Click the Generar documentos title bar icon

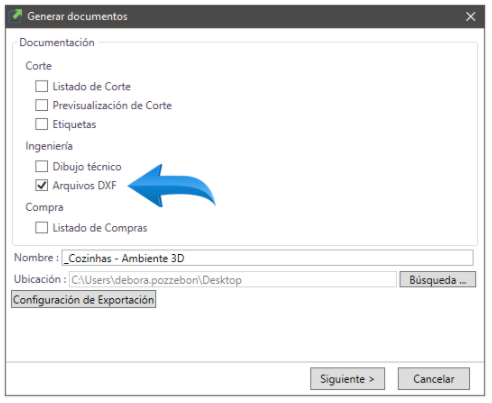tap(15, 16)
